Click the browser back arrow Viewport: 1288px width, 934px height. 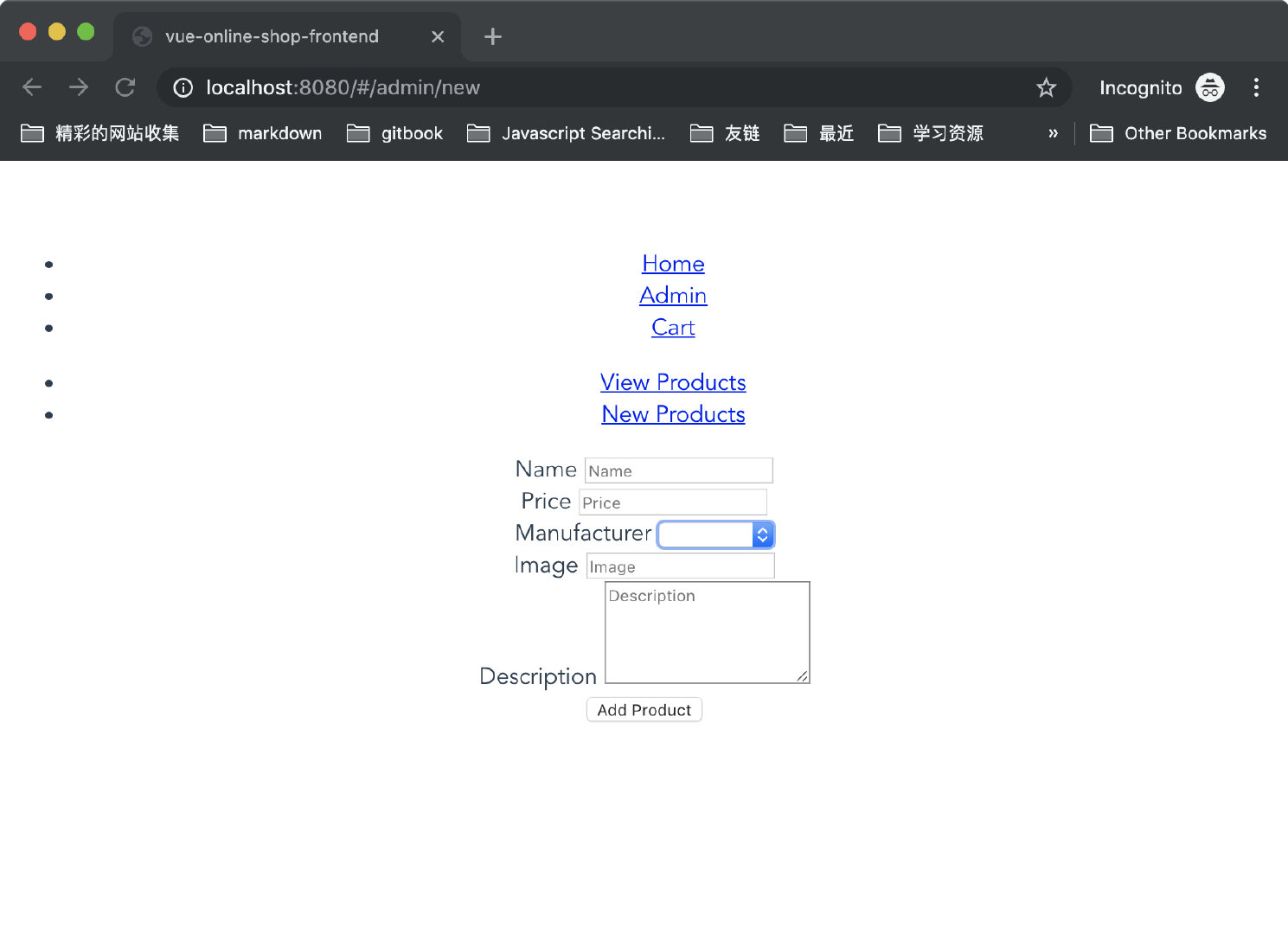pos(32,87)
